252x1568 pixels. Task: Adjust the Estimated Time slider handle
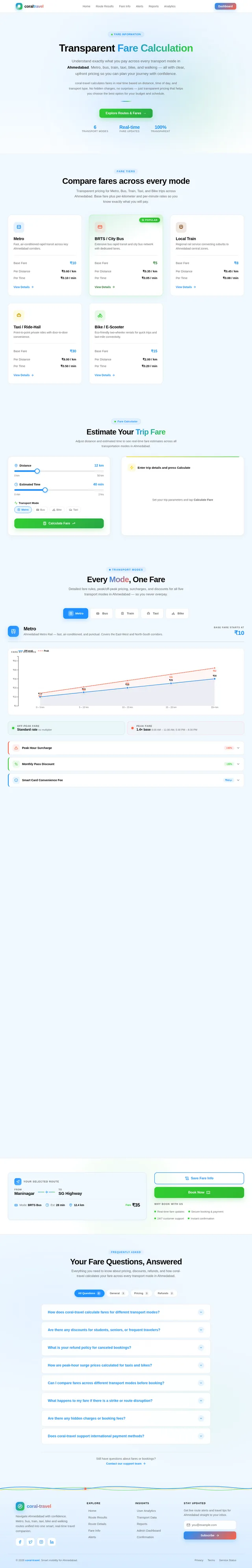click(45, 490)
